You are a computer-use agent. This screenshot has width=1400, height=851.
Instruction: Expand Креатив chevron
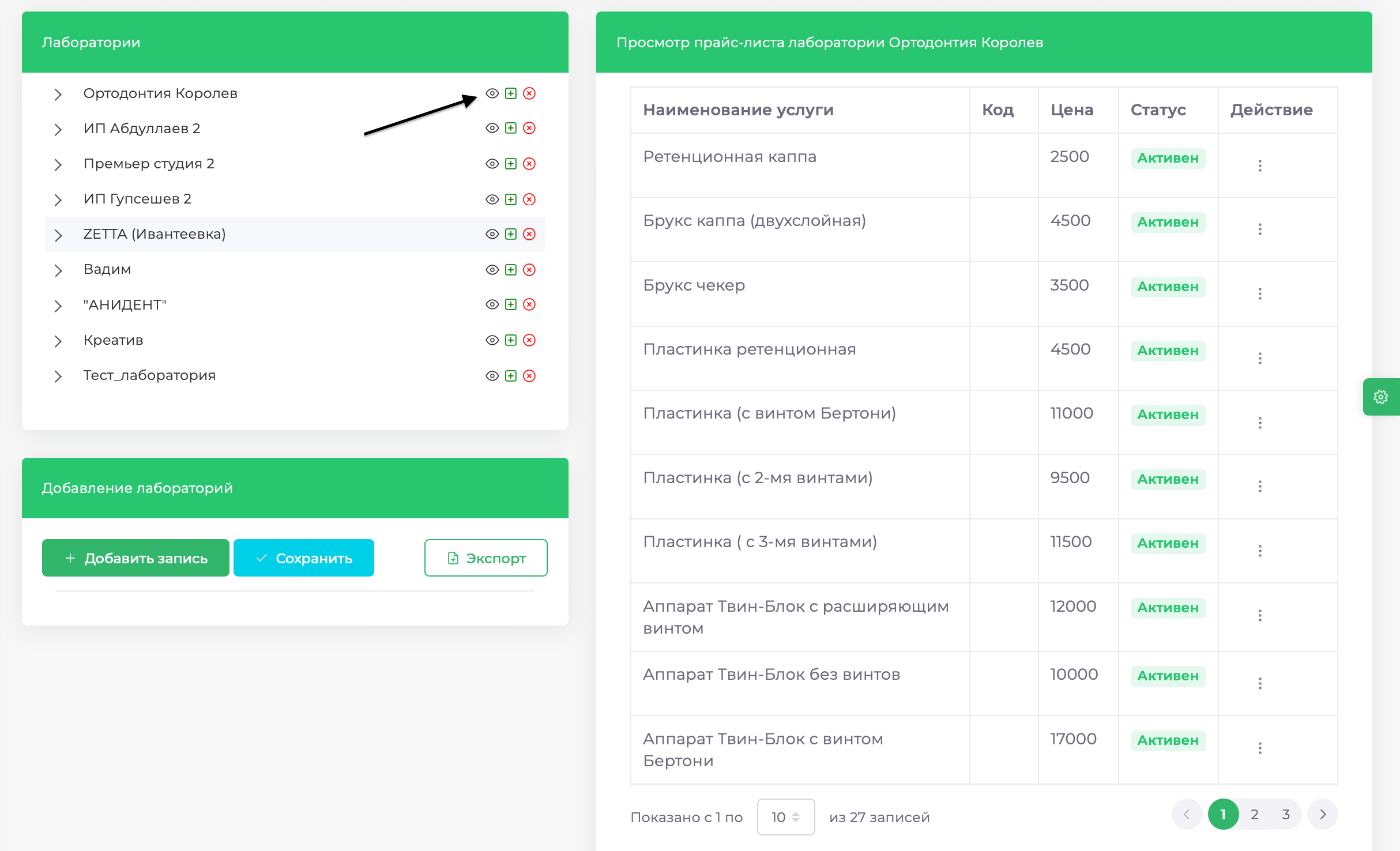(58, 341)
